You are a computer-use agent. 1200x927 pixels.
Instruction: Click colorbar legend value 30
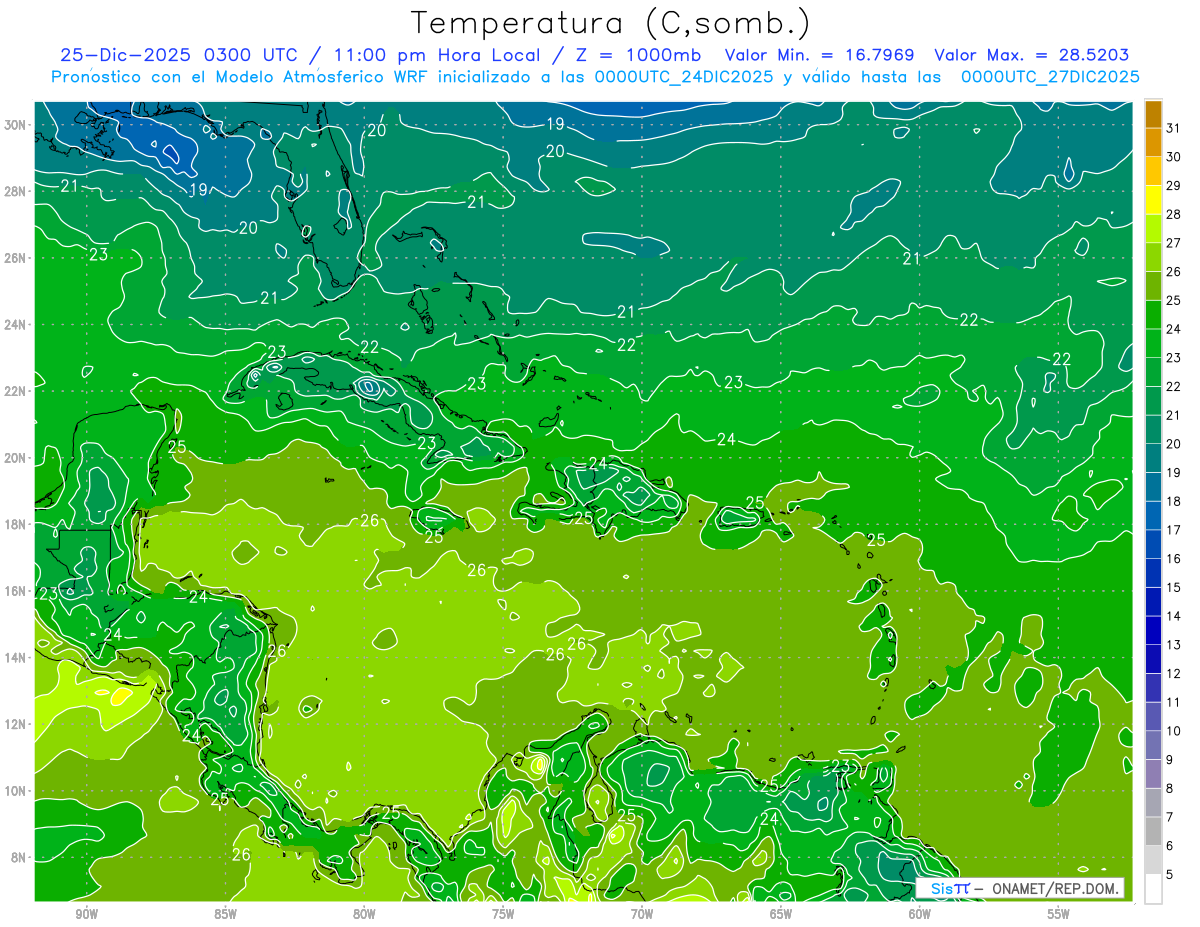[x=1174, y=157]
